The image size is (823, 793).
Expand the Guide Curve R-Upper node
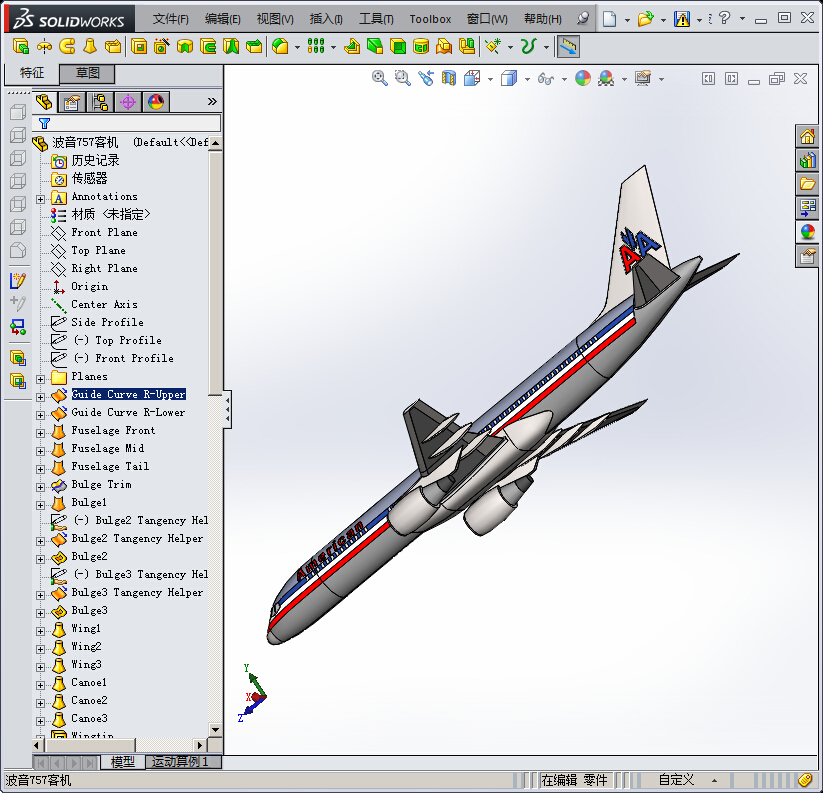coord(40,397)
